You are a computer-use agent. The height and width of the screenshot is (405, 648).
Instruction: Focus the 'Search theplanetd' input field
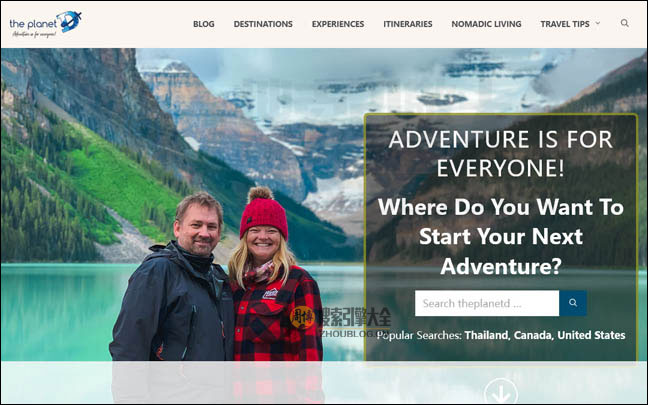pos(487,303)
